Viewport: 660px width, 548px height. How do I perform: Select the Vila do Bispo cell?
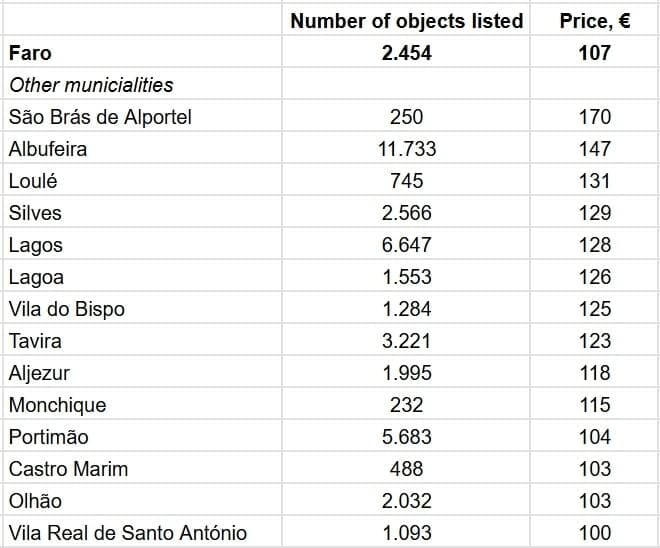coord(67,309)
